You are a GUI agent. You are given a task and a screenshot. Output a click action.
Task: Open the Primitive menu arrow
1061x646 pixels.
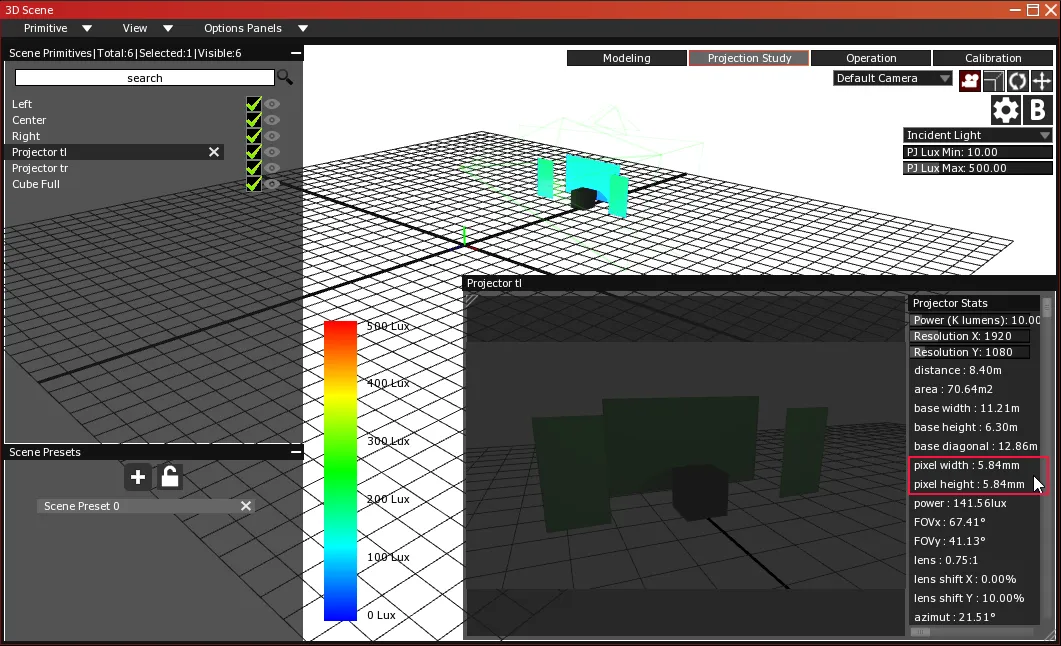click(x=87, y=28)
